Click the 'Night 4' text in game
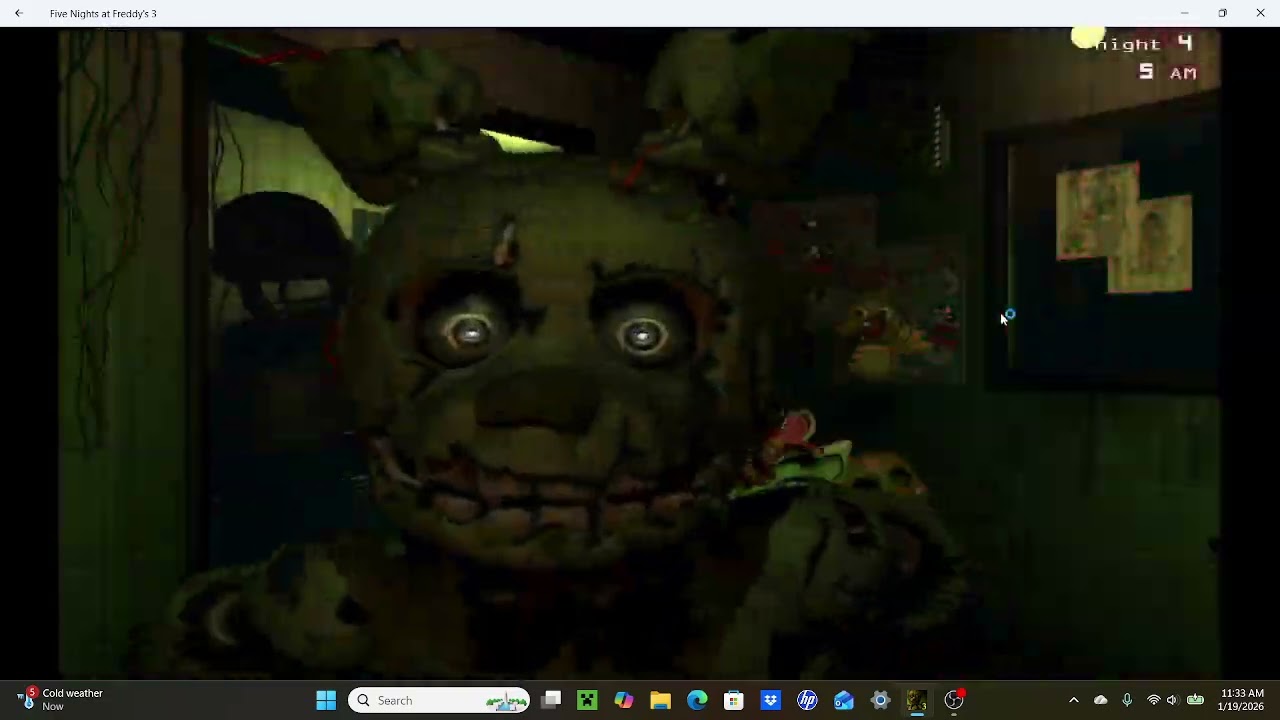Image resolution: width=1280 pixels, height=720 pixels. tap(1142, 44)
